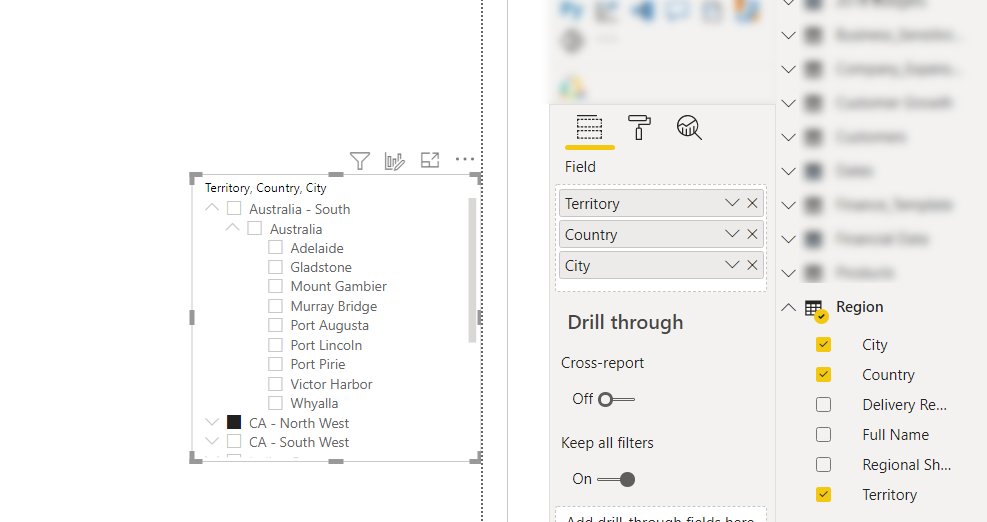Image resolution: width=987 pixels, height=522 pixels.
Task: Click the Drill through heading
Action: 625,322
